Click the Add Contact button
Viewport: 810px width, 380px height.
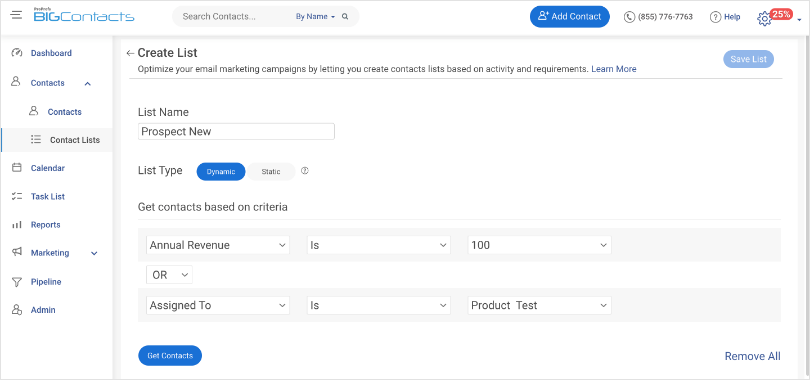pyautogui.click(x=570, y=17)
